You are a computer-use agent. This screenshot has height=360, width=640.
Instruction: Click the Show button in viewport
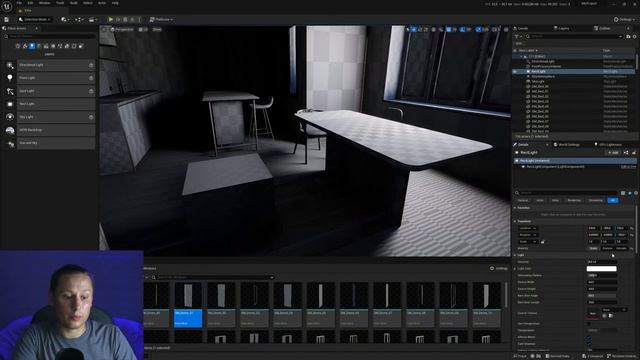pos(157,29)
